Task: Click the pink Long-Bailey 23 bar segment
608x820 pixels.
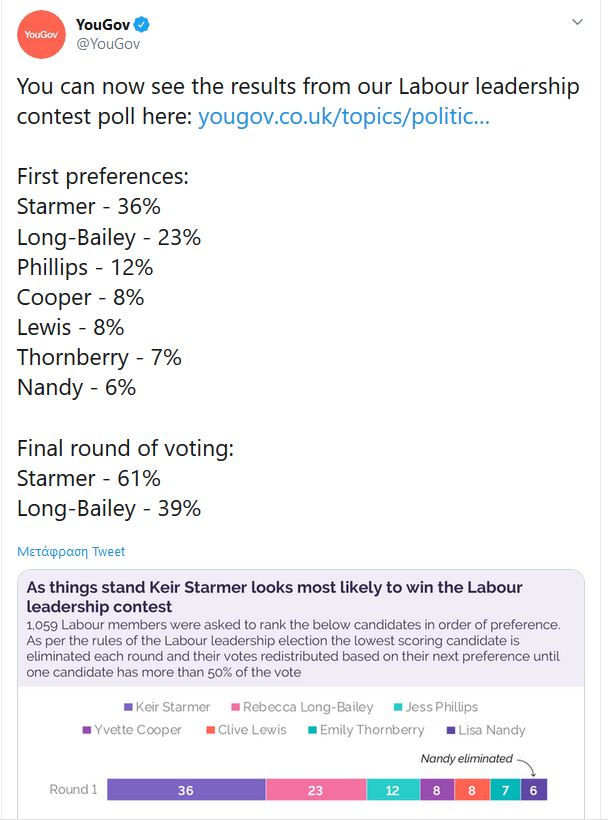Action: (316, 790)
